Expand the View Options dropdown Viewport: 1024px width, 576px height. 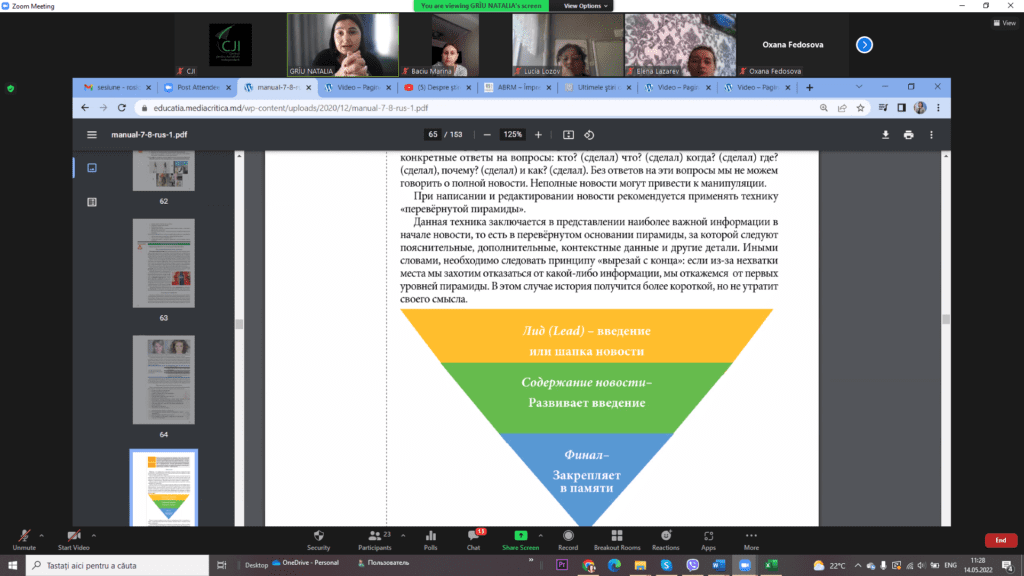coord(585,6)
